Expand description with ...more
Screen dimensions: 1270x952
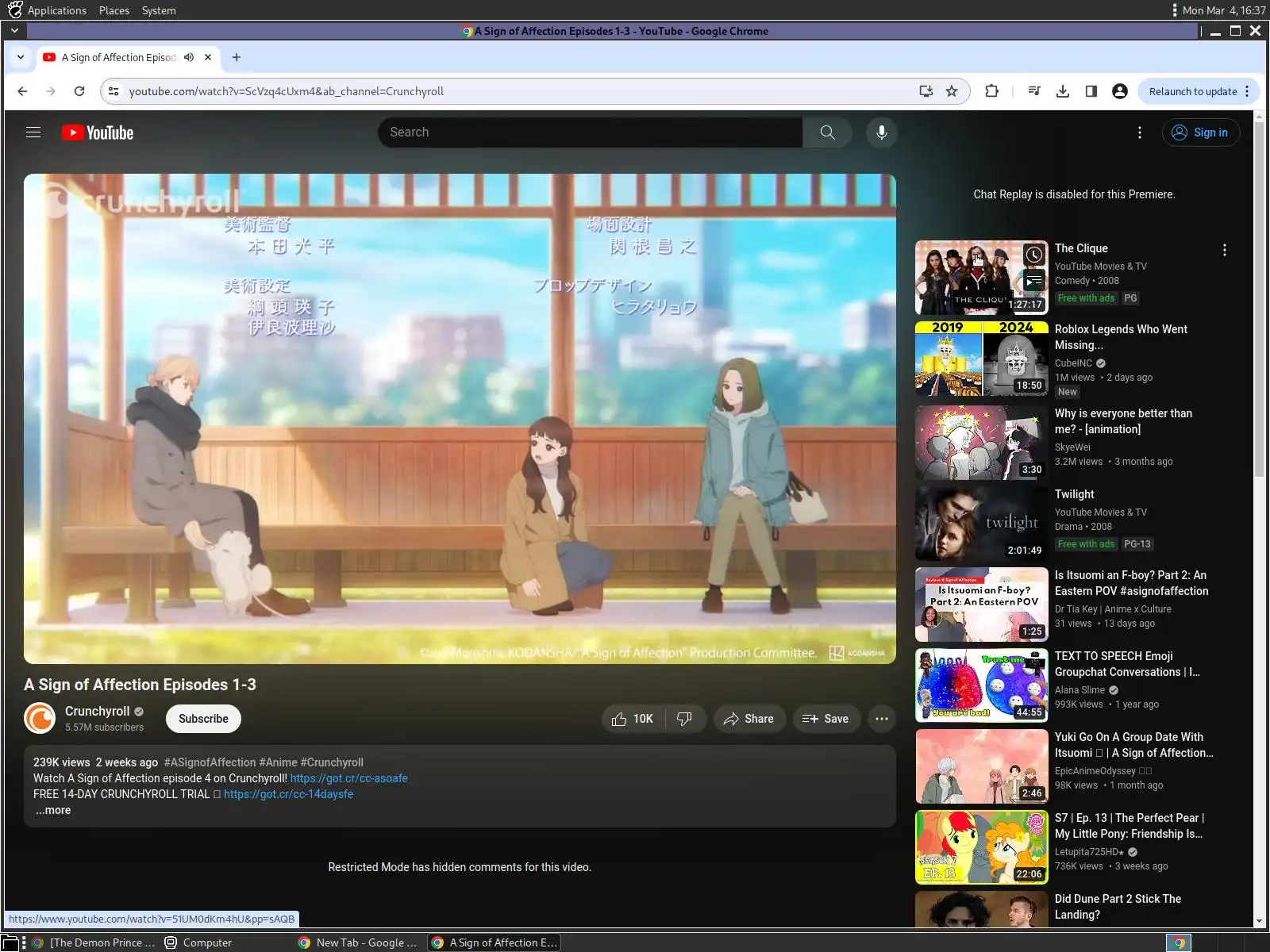pos(52,810)
